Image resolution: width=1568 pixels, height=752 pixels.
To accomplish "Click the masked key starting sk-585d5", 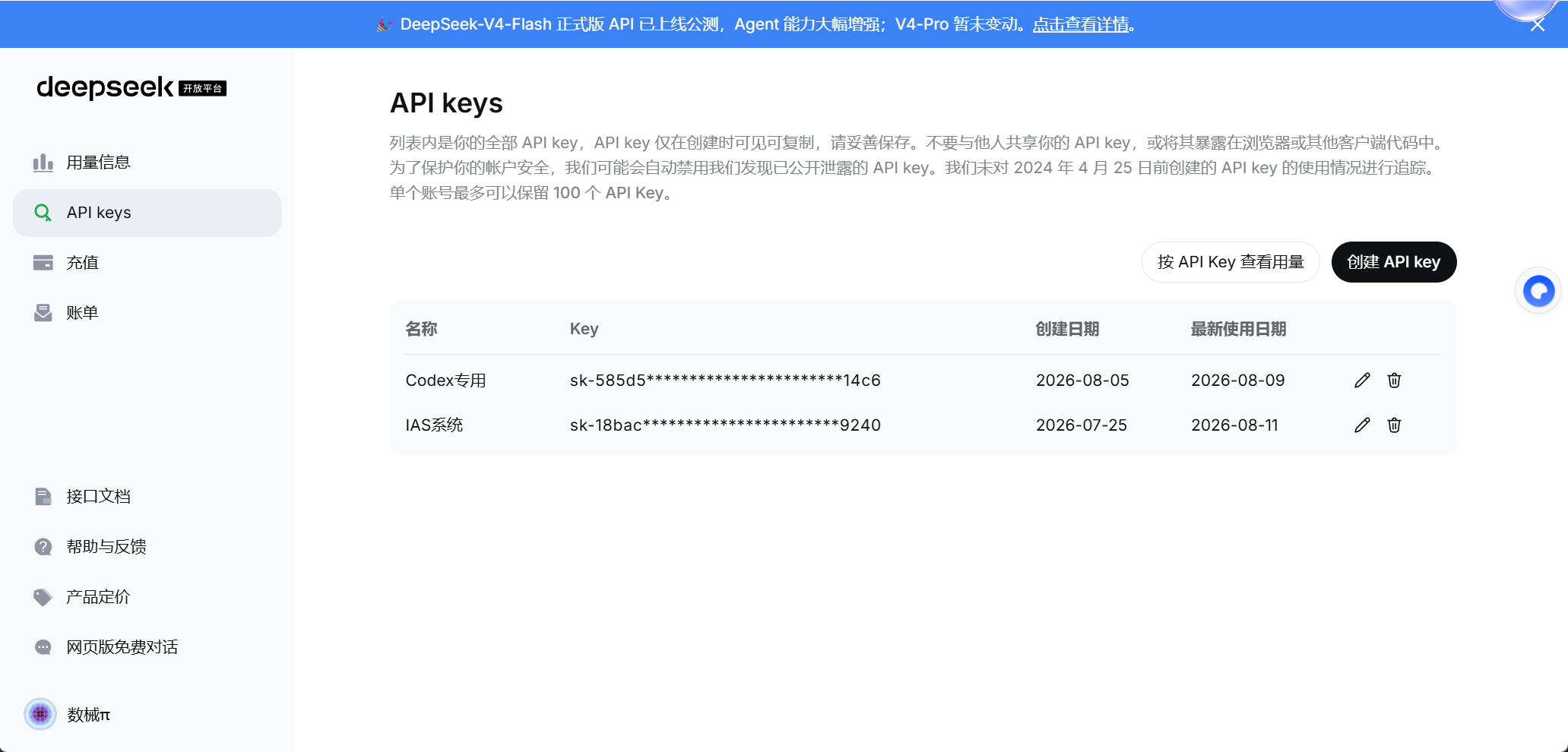I will [x=725, y=381].
